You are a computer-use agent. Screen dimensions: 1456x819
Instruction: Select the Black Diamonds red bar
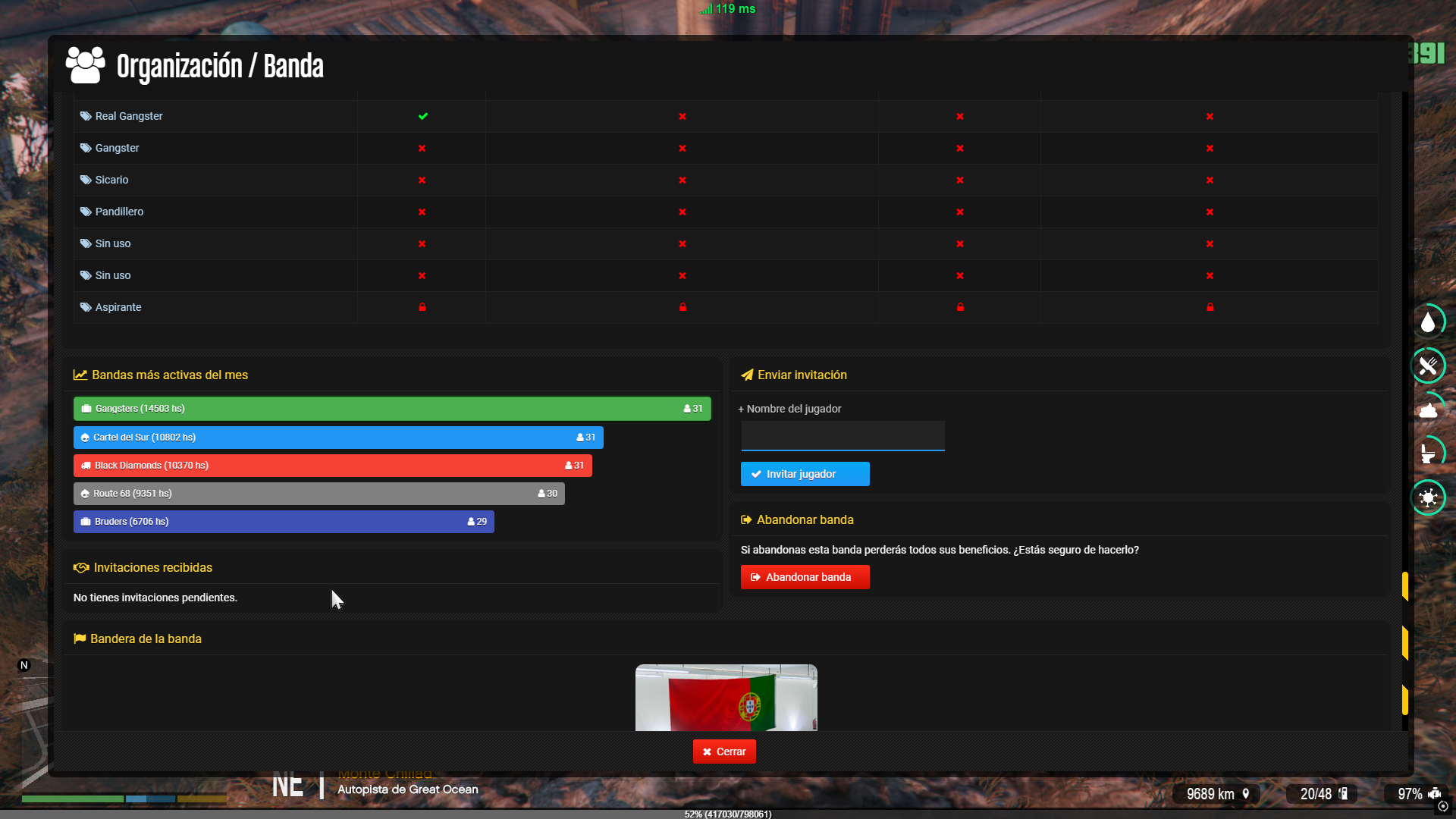tap(332, 466)
